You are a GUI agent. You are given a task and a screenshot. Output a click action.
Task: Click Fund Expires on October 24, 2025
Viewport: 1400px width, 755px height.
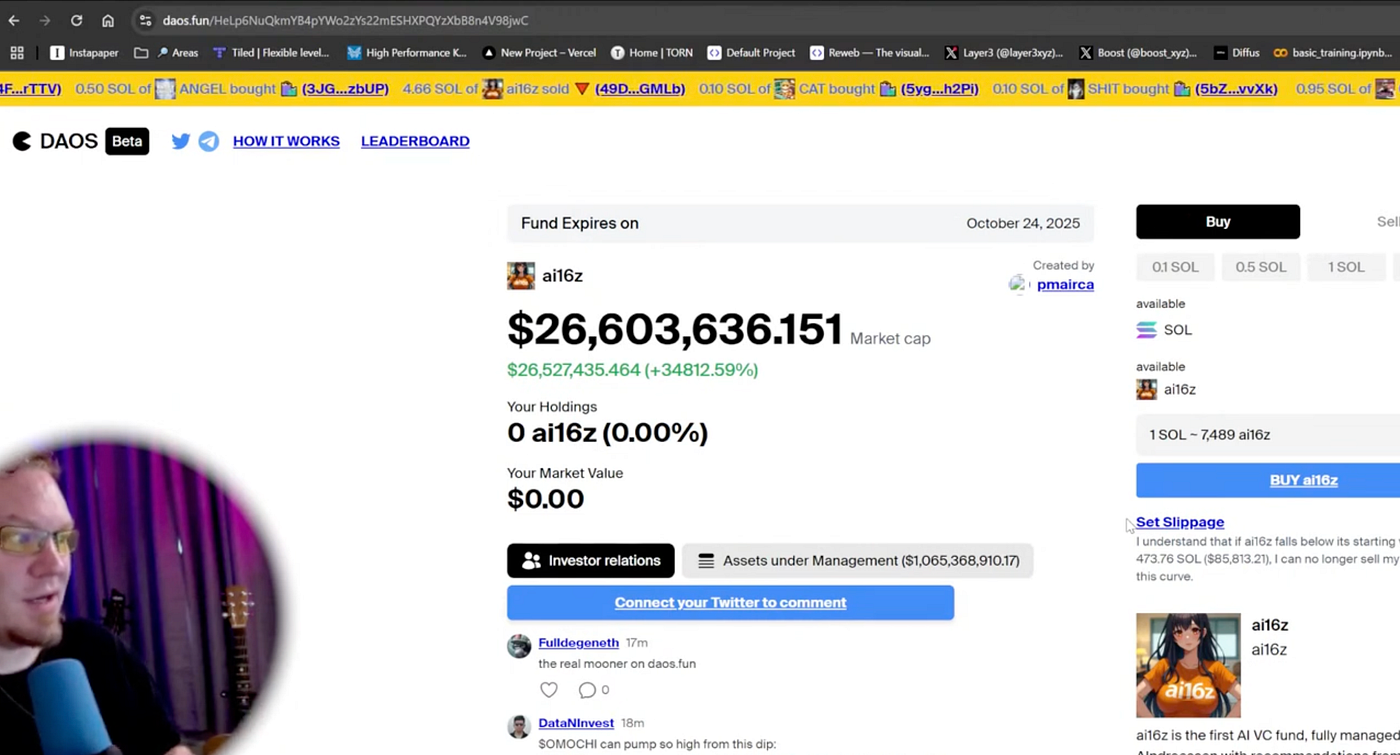800,223
